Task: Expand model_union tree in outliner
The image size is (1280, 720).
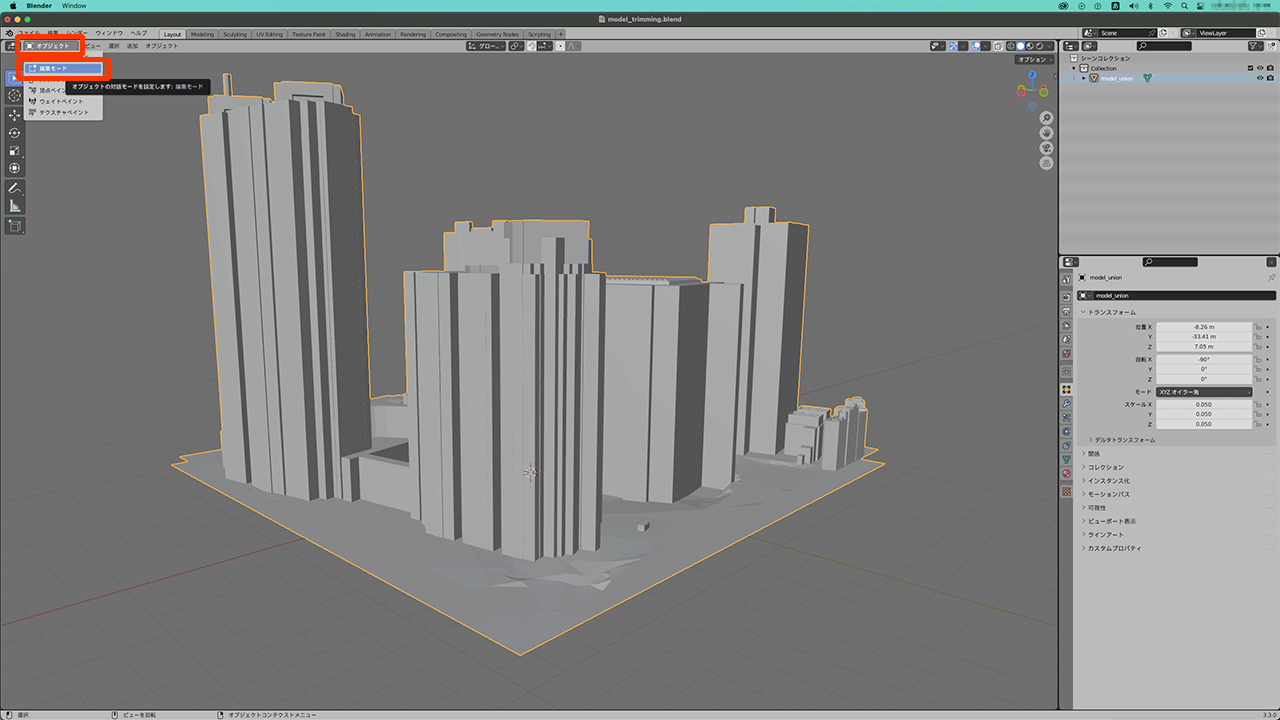Action: pyautogui.click(x=1083, y=78)
